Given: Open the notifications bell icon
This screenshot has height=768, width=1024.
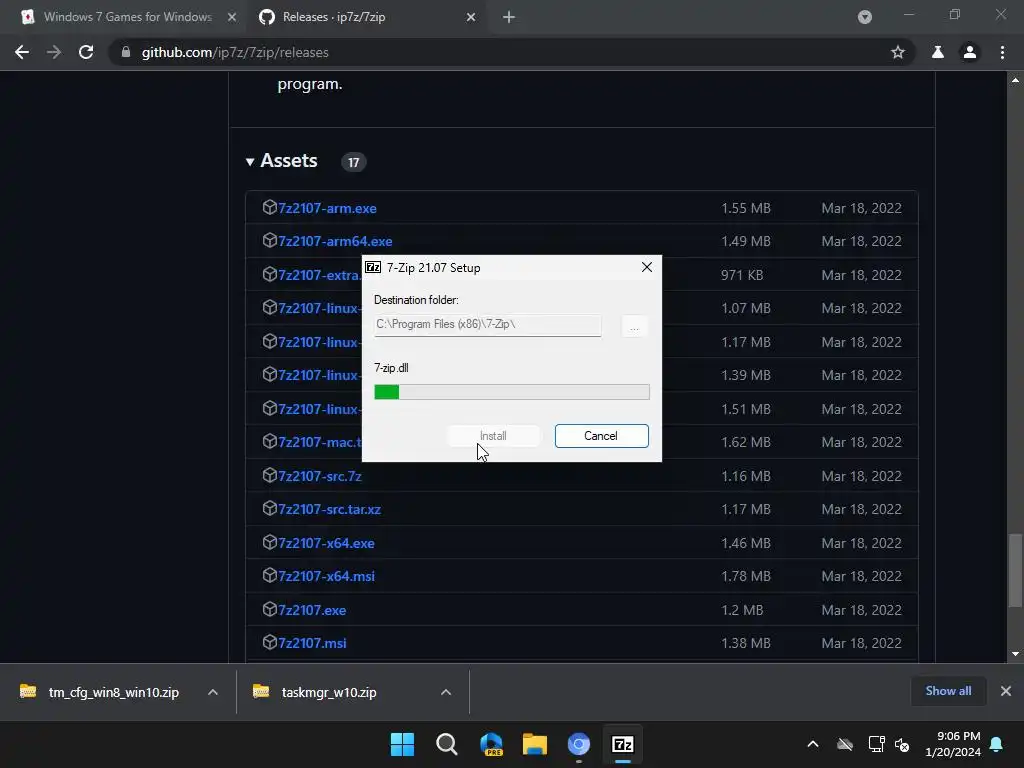Looking at the screenshot, I should click(997, 744).
